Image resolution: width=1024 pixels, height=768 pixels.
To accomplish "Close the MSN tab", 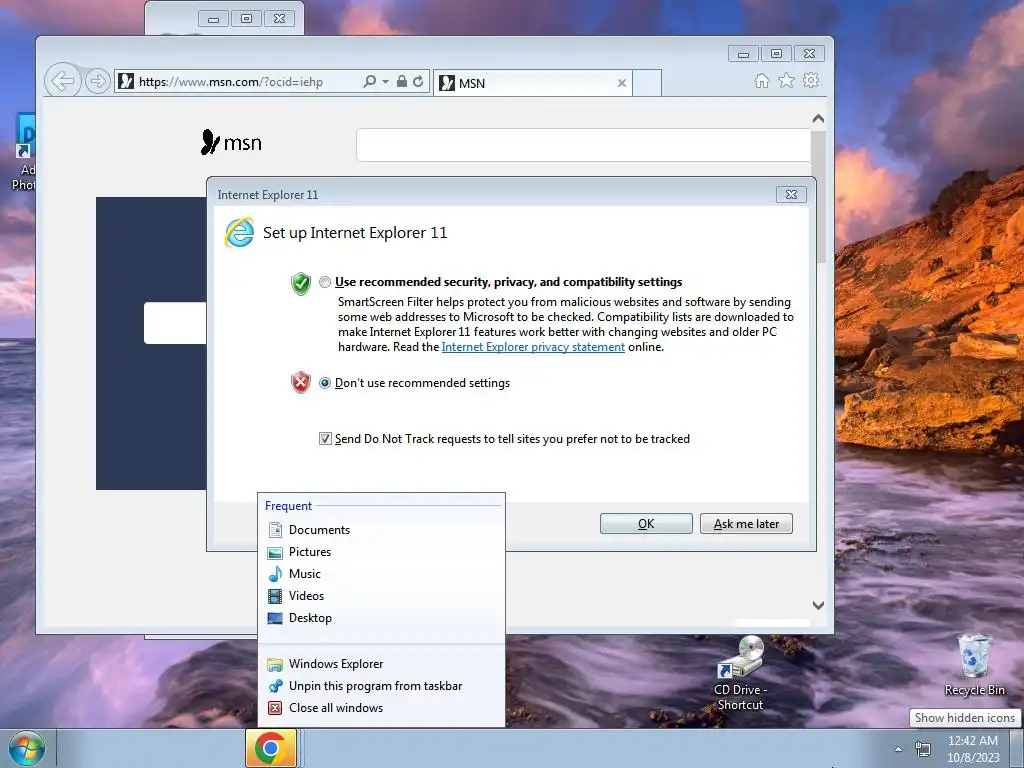I will point(622,83).
